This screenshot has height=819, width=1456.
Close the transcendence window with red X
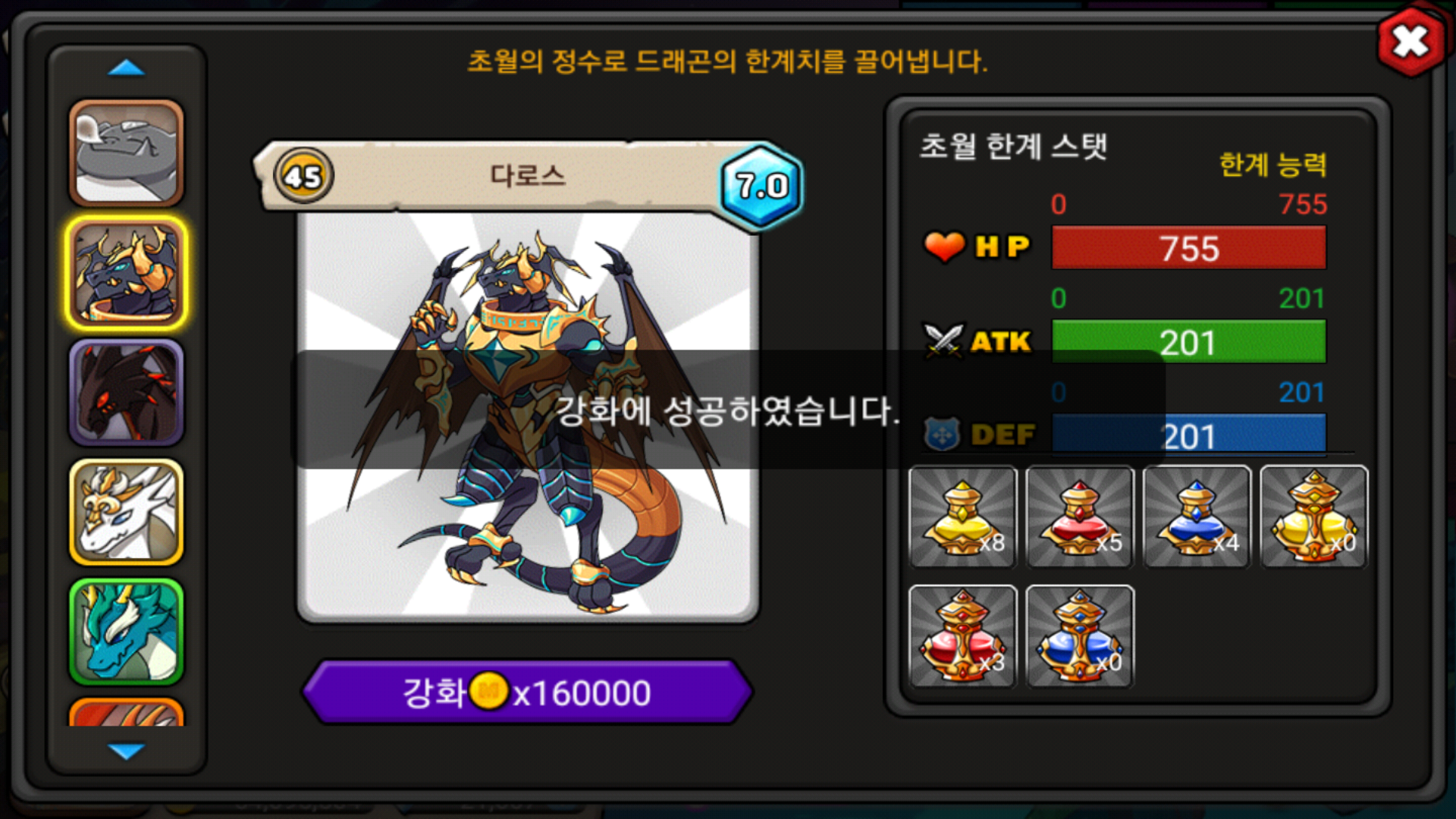[1410, 42]
